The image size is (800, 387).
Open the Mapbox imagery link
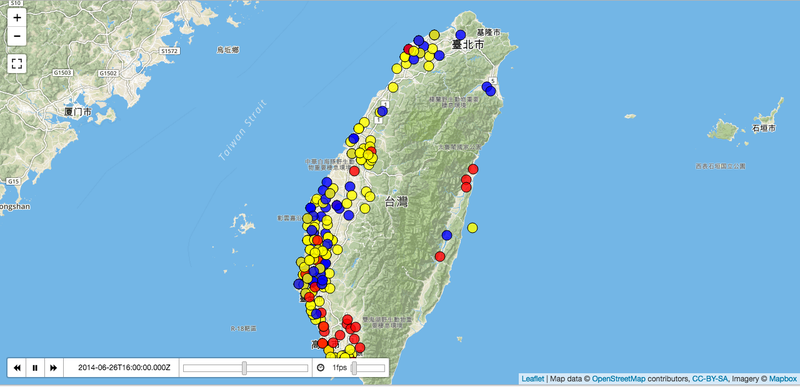pyautogui.click(x=783, y=379)
